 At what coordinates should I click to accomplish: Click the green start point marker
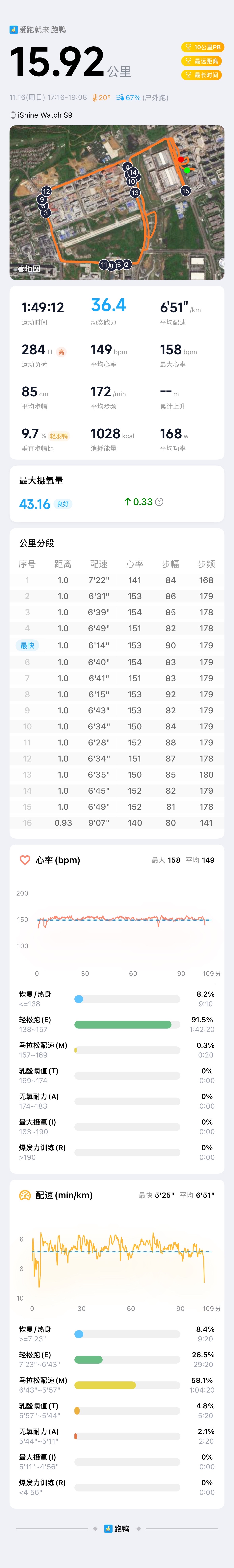(187, 170)
